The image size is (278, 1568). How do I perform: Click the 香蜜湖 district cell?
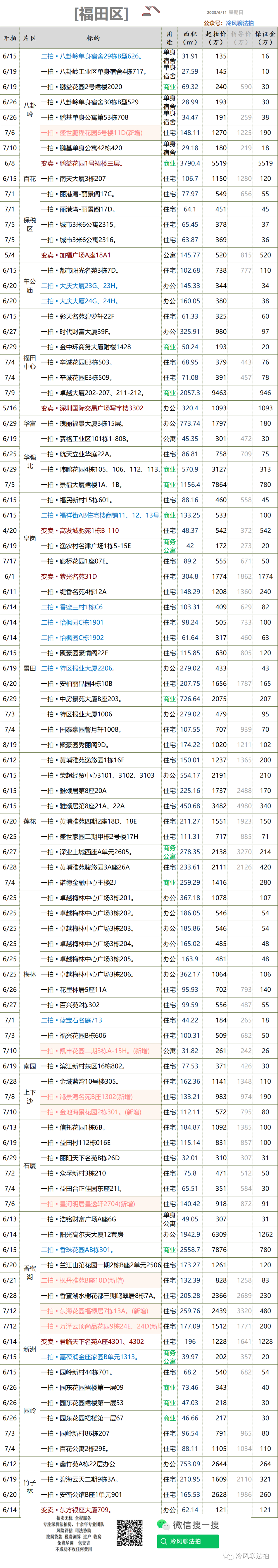(x=29, y=1273)
